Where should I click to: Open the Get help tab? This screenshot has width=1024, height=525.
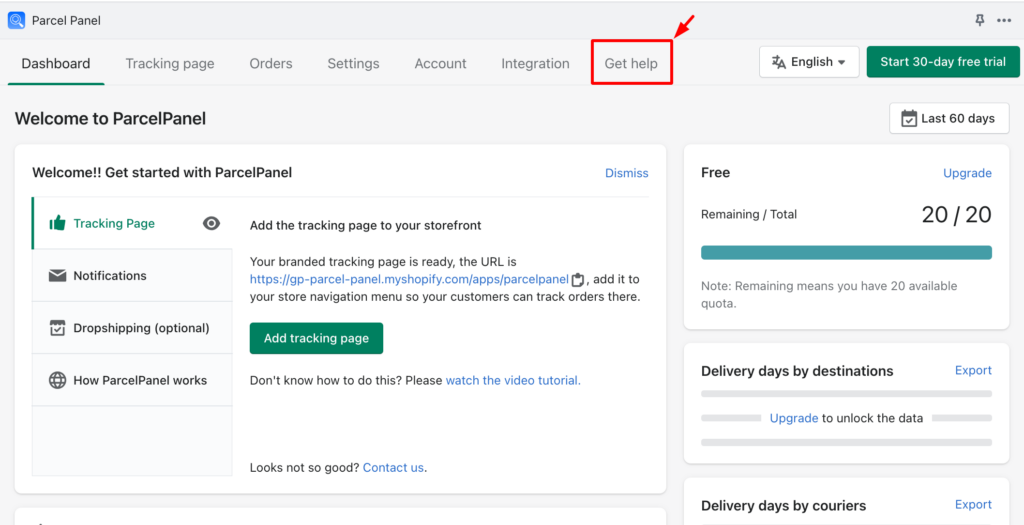click(631, 63)
